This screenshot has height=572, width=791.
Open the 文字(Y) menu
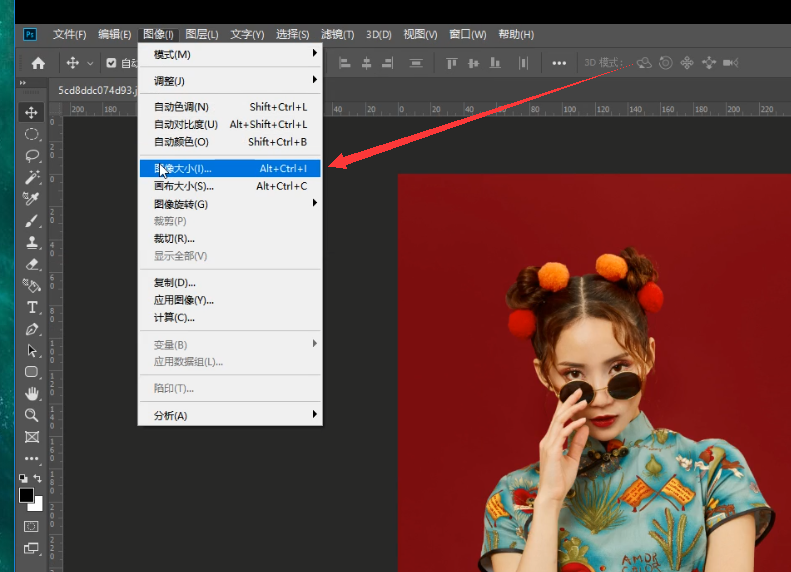pyautogui.click(x=247, y=34)
